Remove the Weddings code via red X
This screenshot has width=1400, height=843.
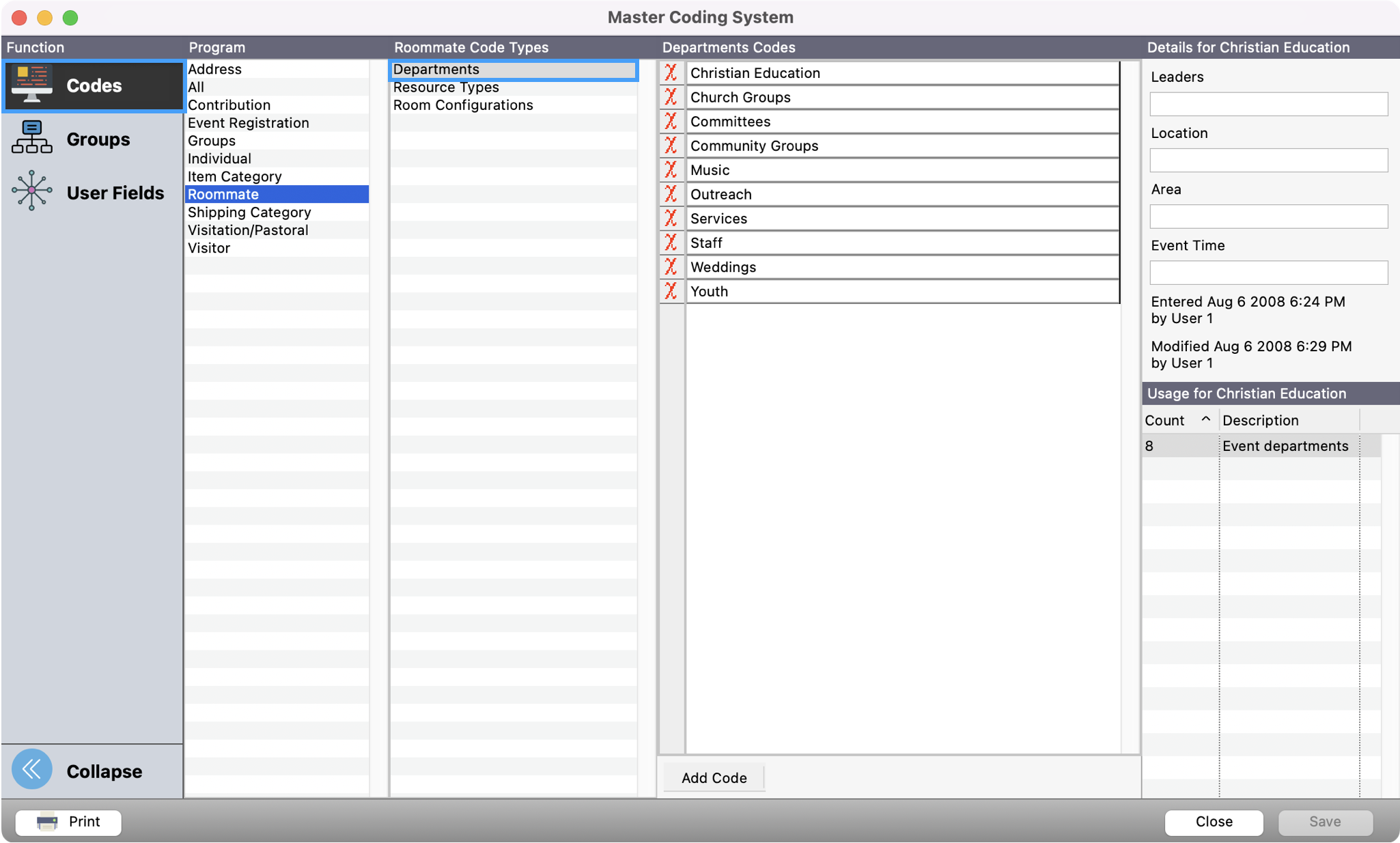pos(671,267)
